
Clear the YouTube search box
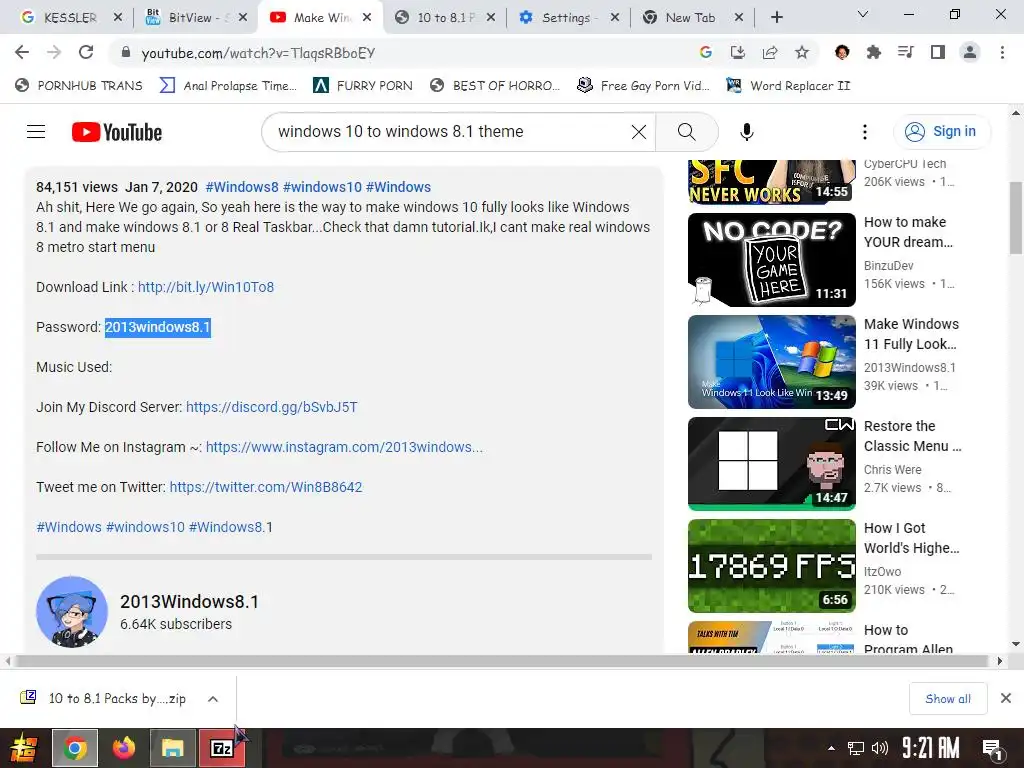click(x=639, y=132)
